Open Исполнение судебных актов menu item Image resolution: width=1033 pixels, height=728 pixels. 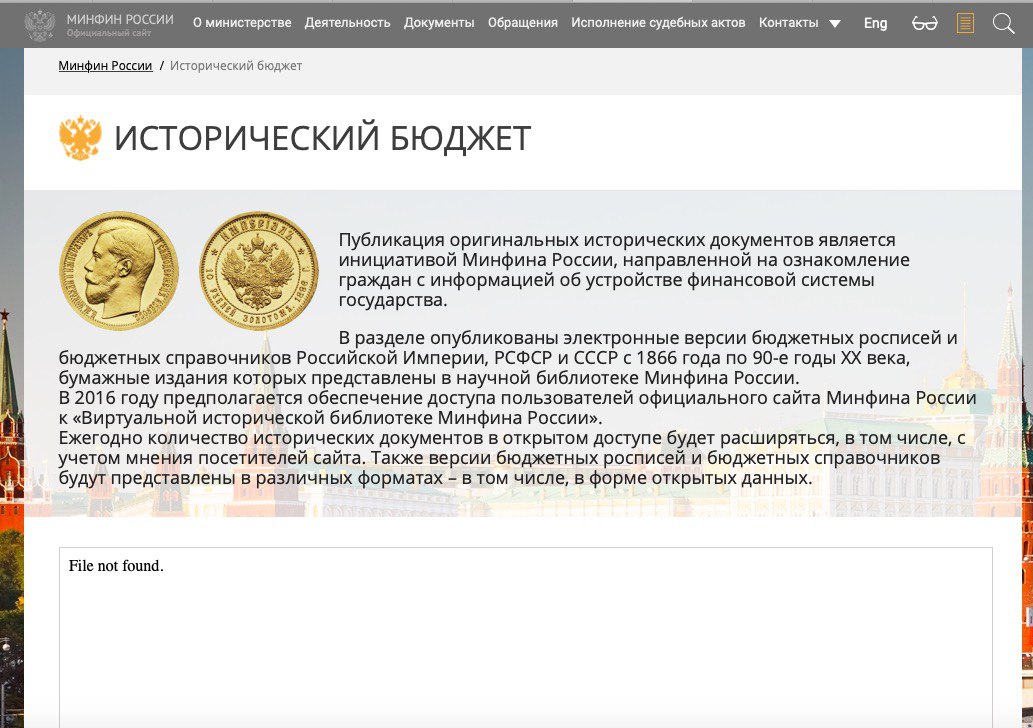click(658, 22)
